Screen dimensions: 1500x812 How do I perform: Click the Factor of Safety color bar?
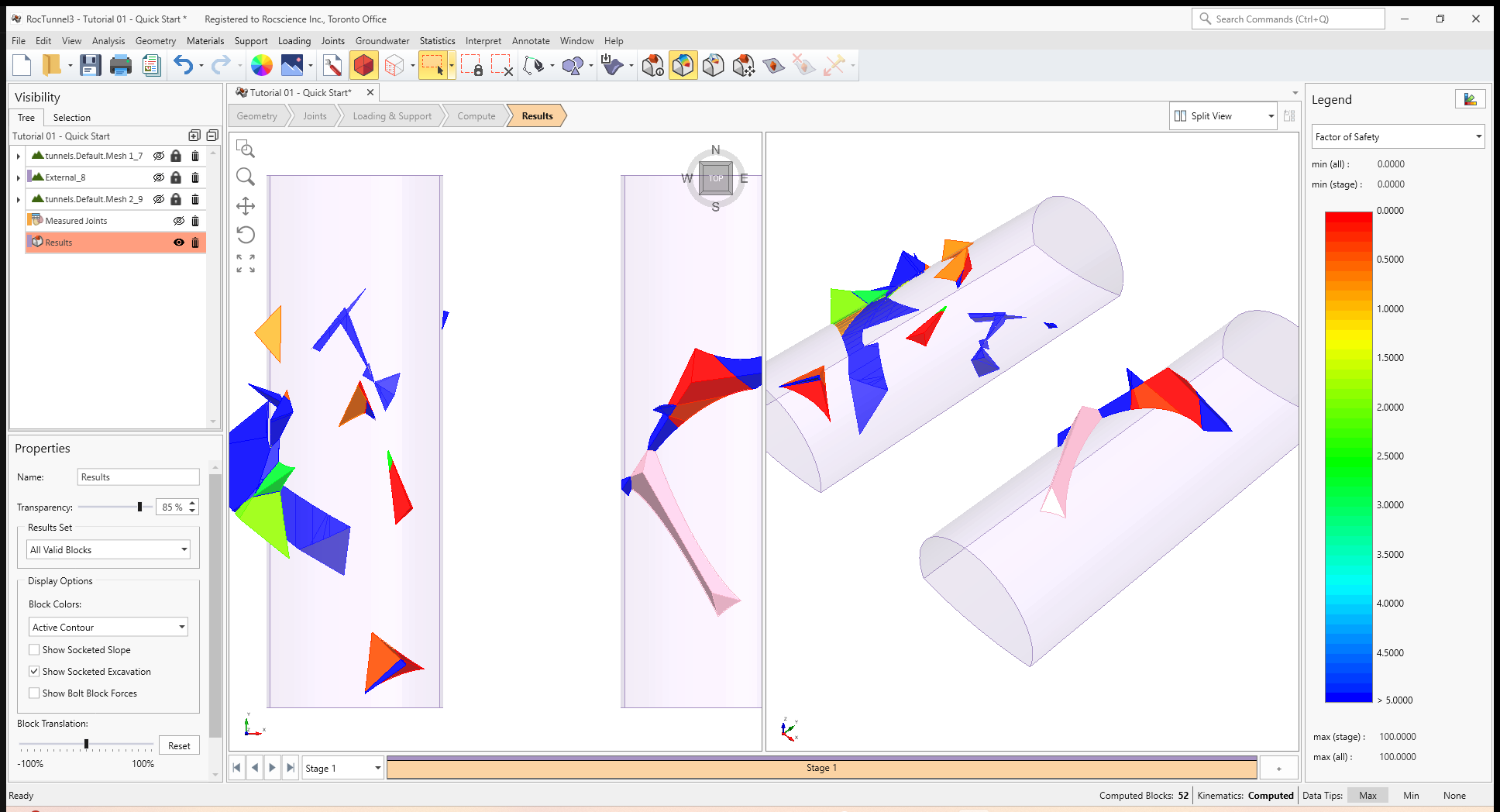coord(1348,456)
